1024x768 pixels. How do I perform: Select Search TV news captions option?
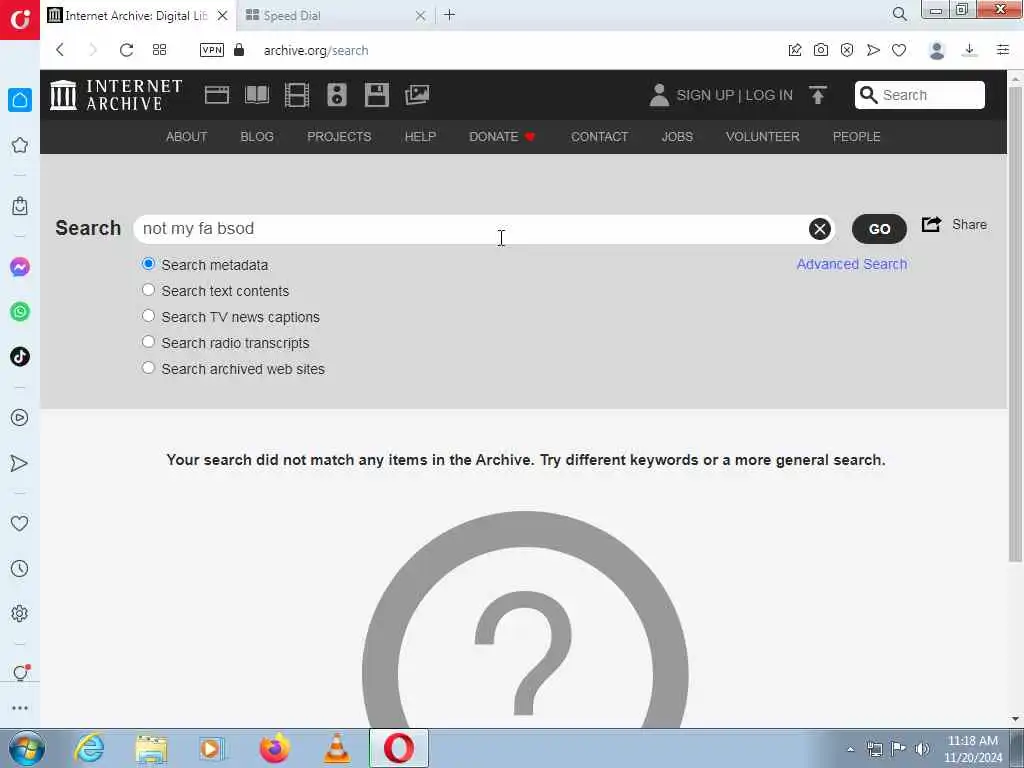coord(148,316)
